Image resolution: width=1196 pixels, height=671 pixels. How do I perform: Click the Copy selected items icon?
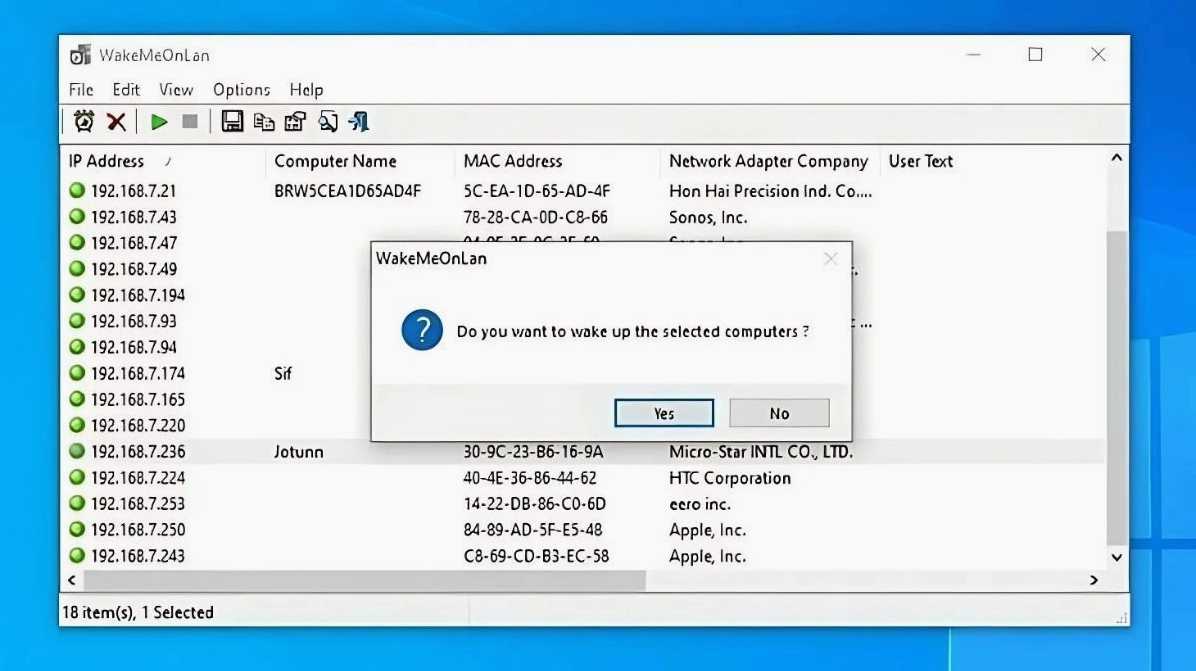(x=263, y=121)
